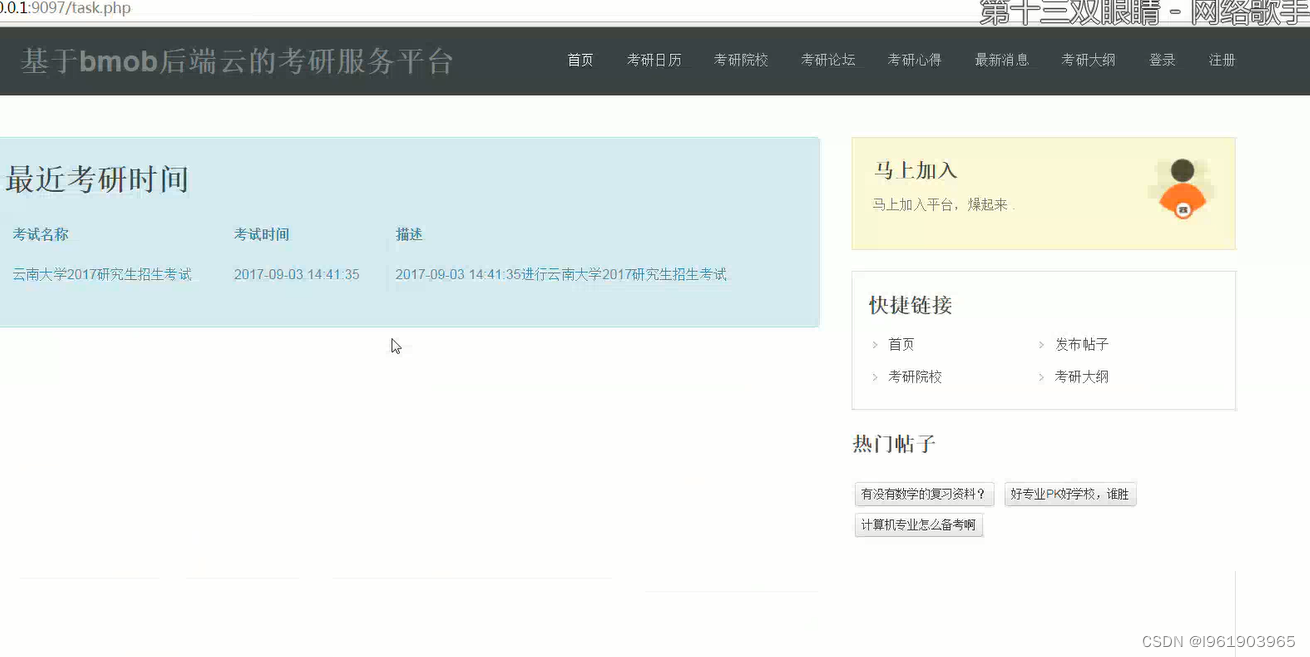The height and width of the screenshot is (657, 1310).
Task: Click the 马上加入 heading
Action: pos(915,170)
